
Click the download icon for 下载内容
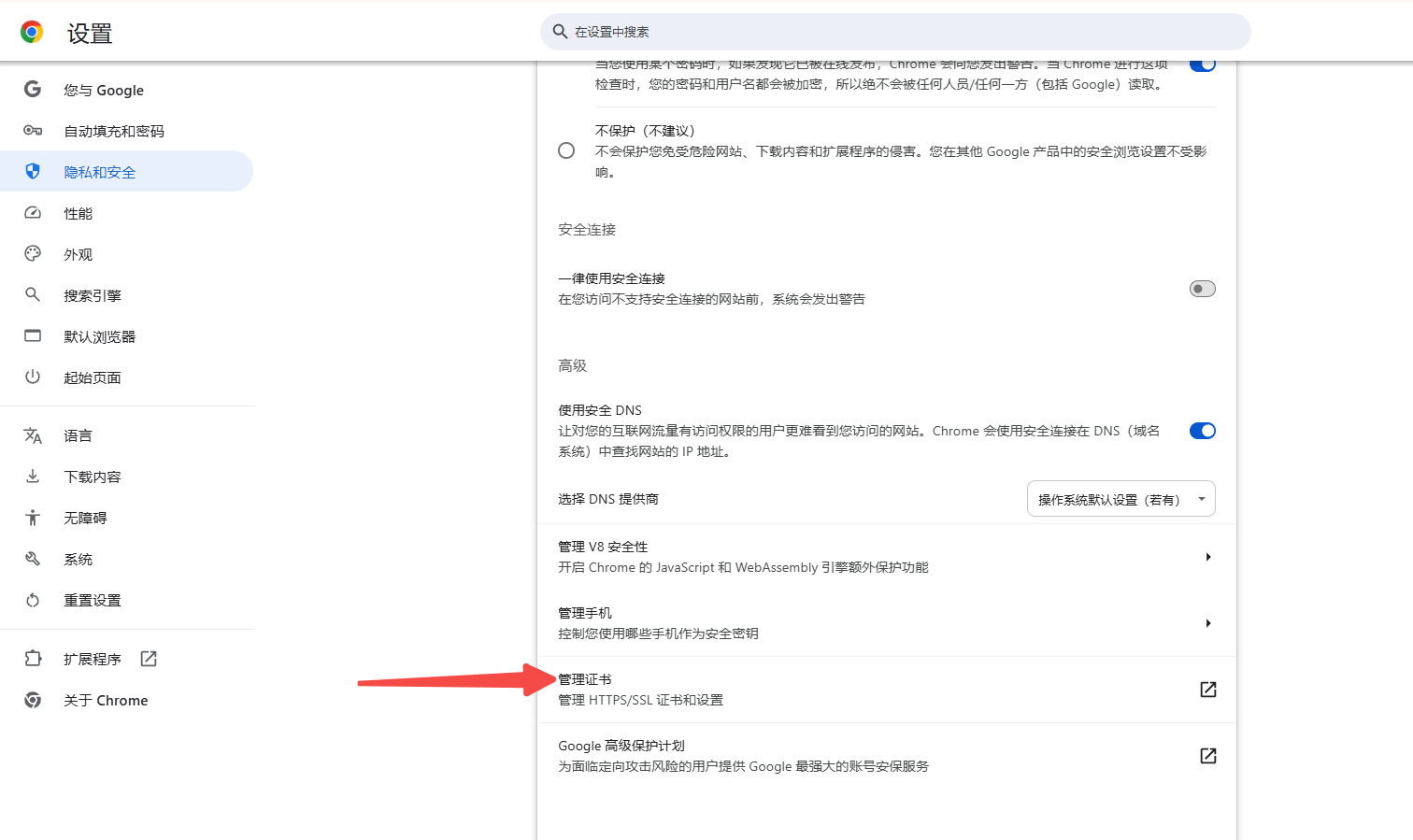(33, 477)
